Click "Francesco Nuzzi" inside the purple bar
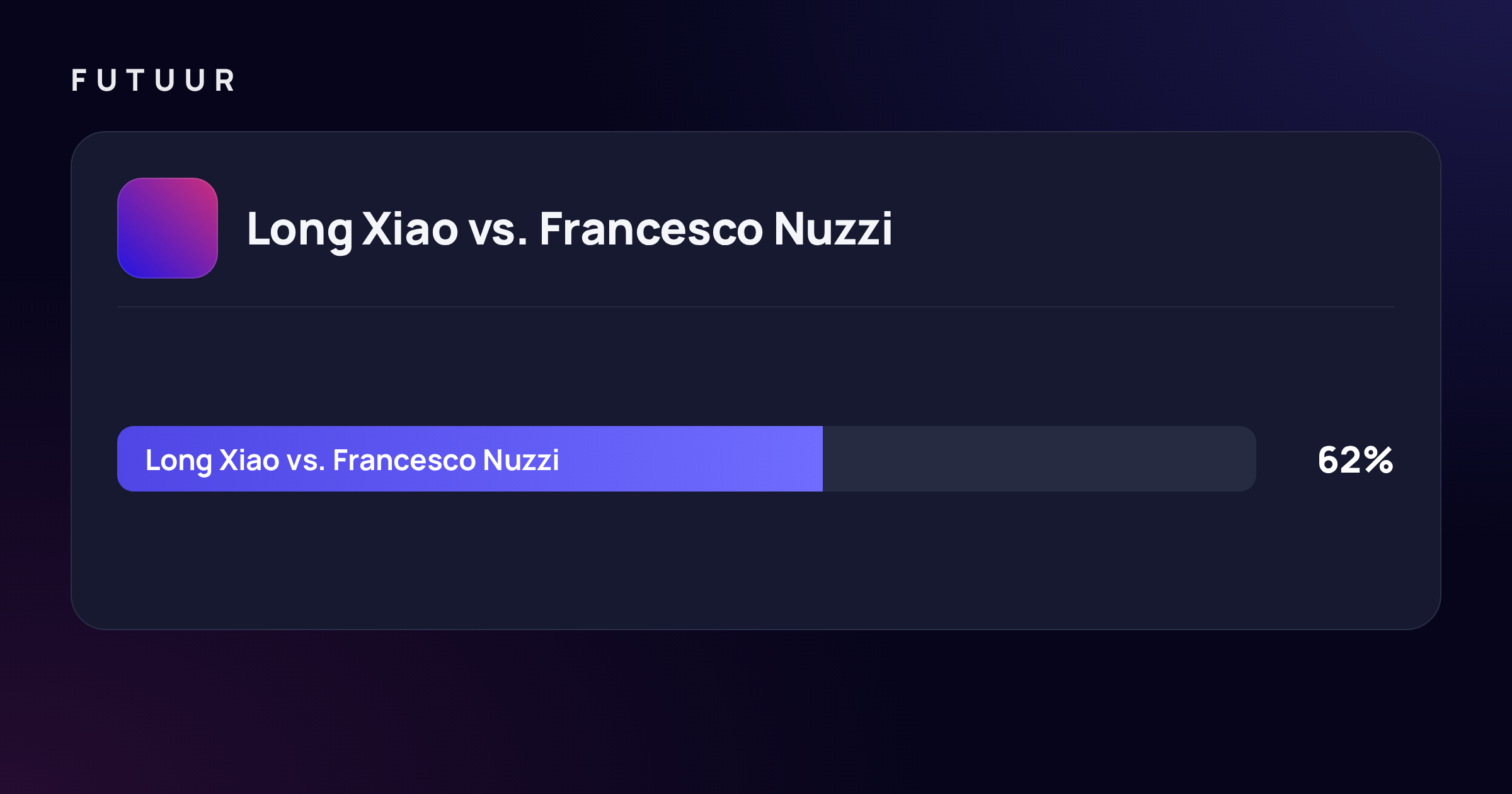The width and height of the screenshot is (1512, 794). pyautogui.click(x=446, y=460)
